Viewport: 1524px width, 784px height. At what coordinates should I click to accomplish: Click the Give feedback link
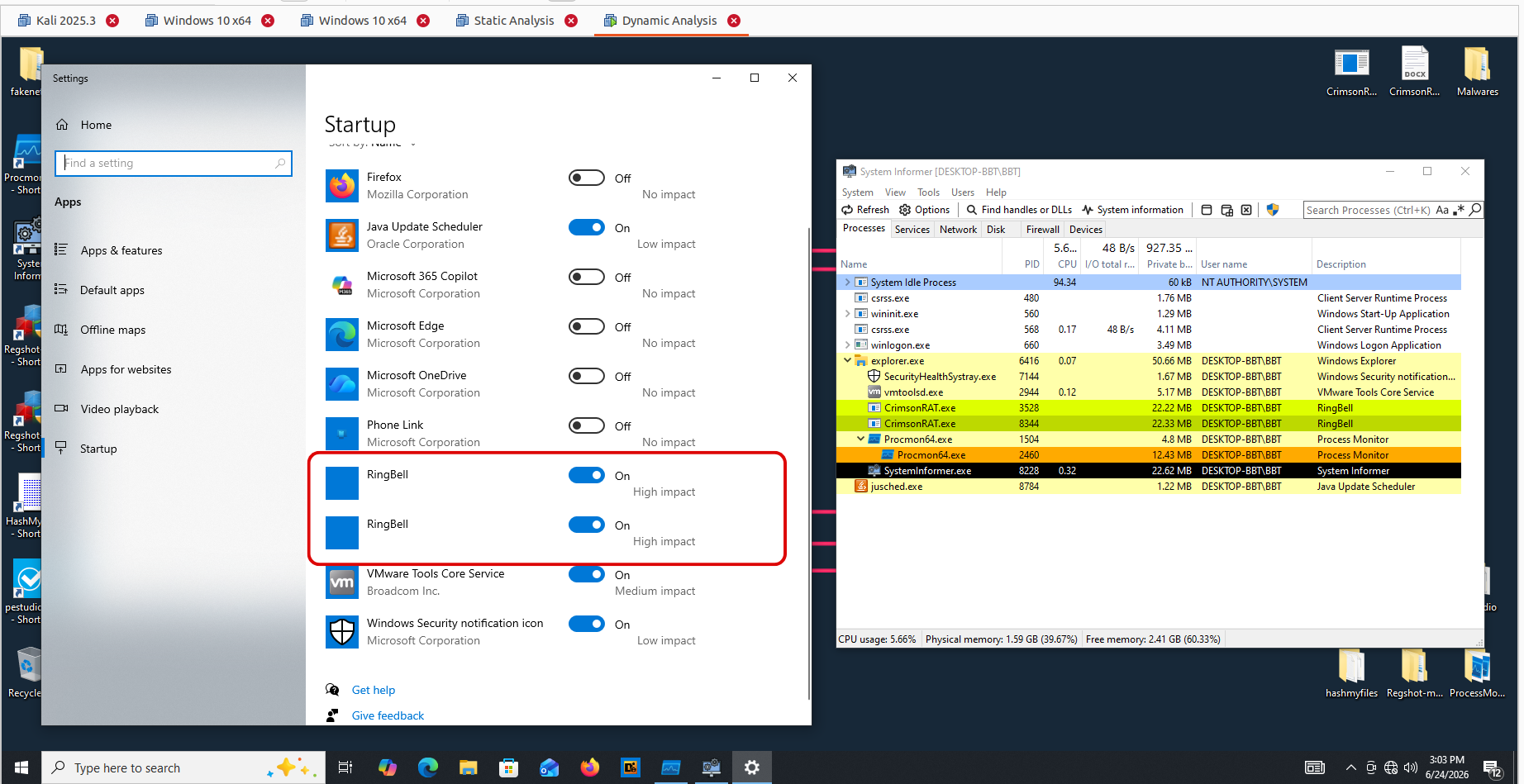point(388,715)
